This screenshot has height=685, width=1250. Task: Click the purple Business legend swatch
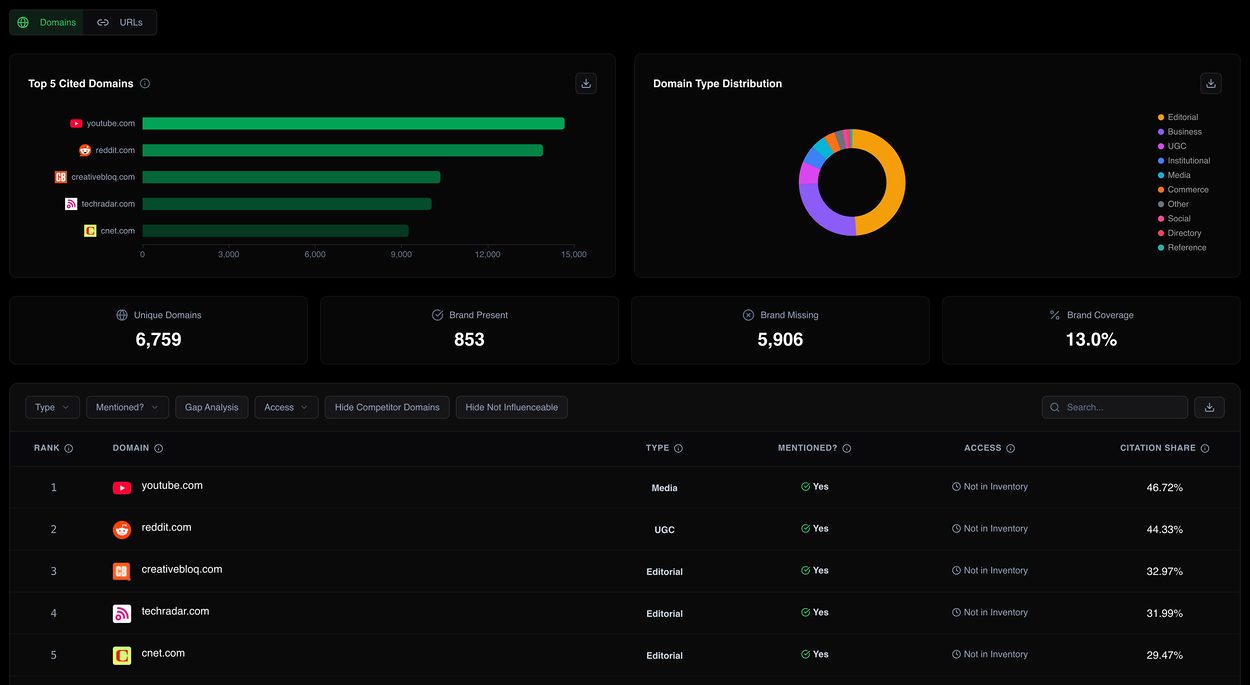tap(1161, 132)
